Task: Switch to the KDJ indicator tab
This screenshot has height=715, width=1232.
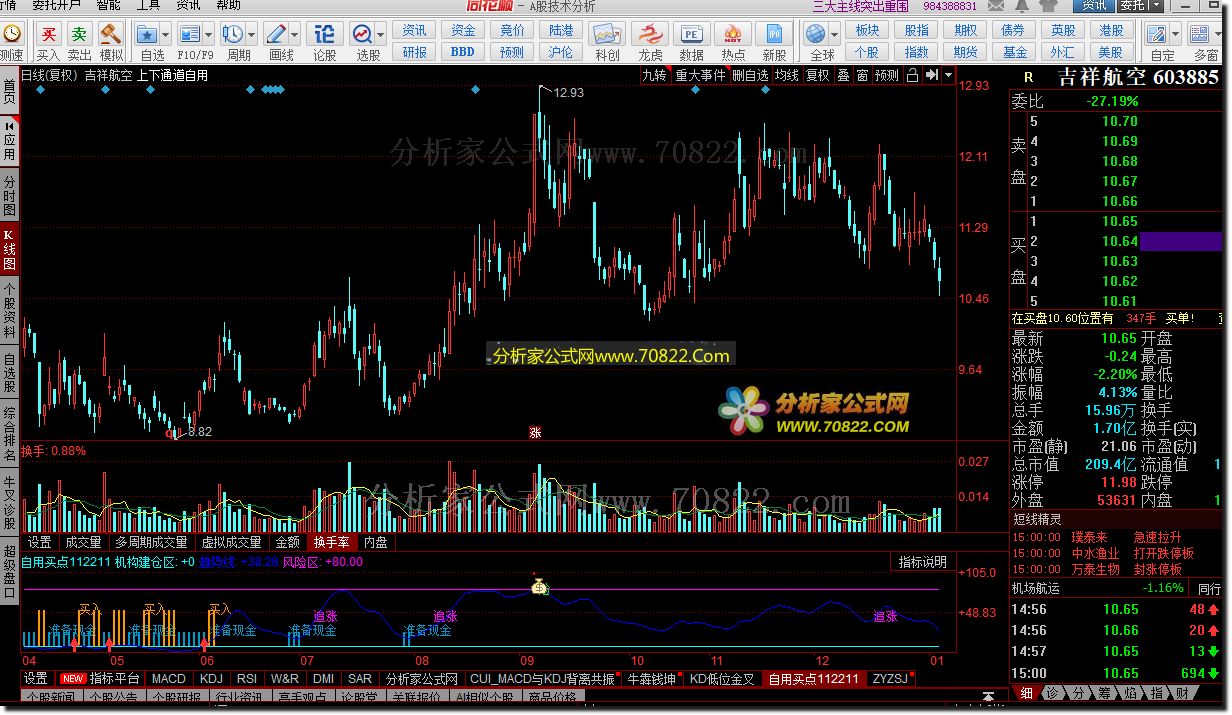Action: [x=211, y=679]
